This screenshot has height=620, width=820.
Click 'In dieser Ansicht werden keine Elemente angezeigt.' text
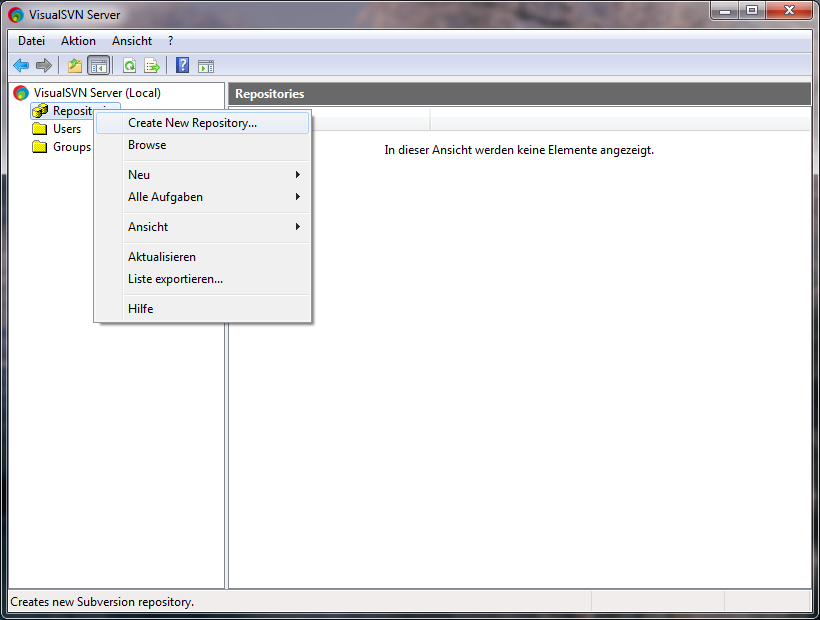tap(519, 150)
